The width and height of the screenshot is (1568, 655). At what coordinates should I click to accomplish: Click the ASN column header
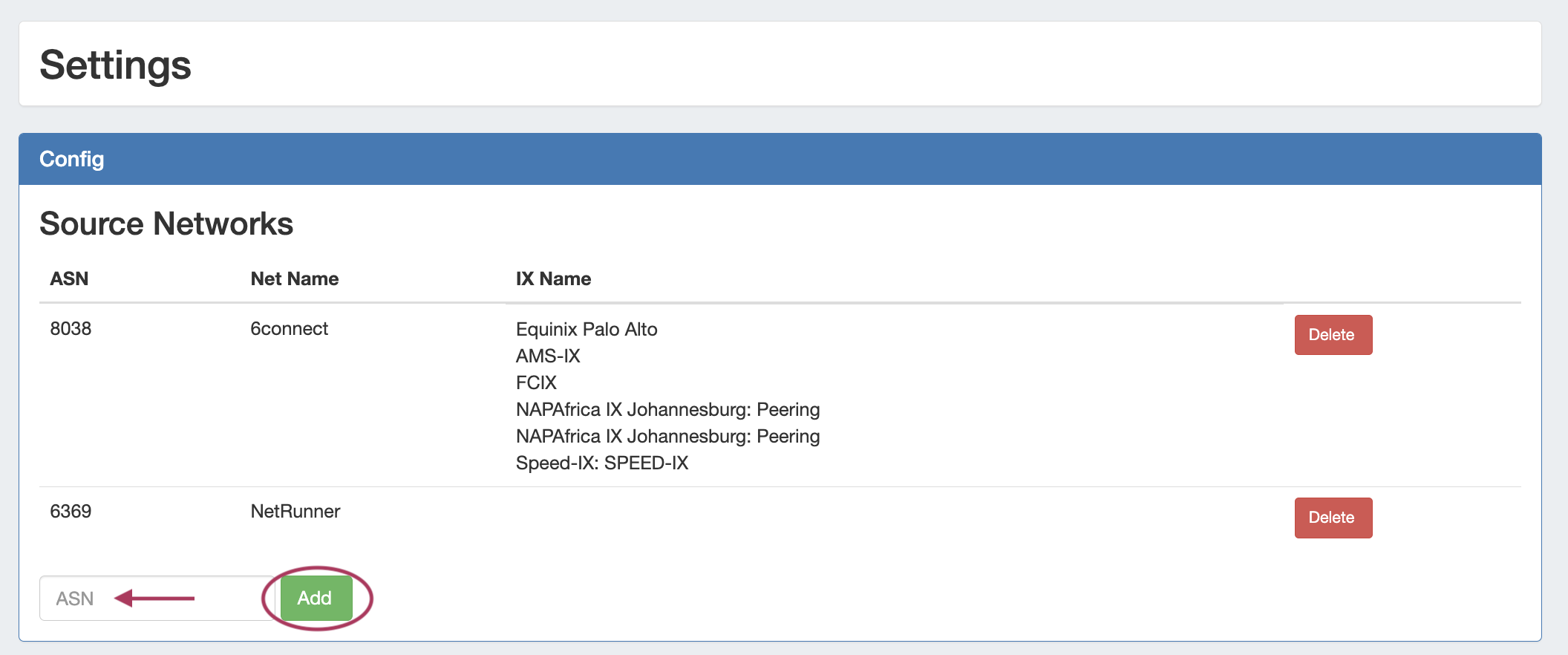[x=69, y=279]
